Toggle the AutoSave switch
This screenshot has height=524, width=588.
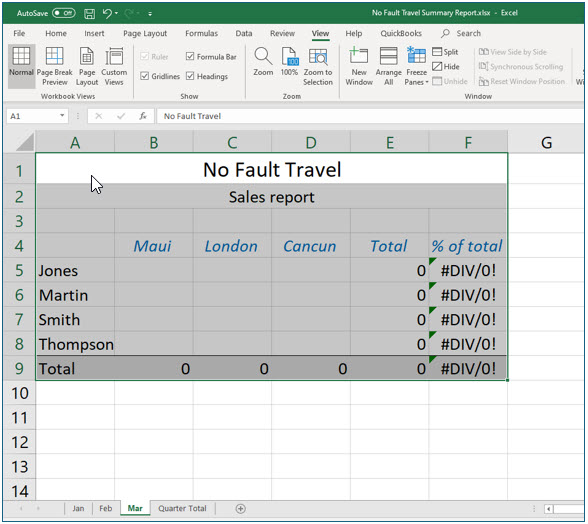click(63, 13)
